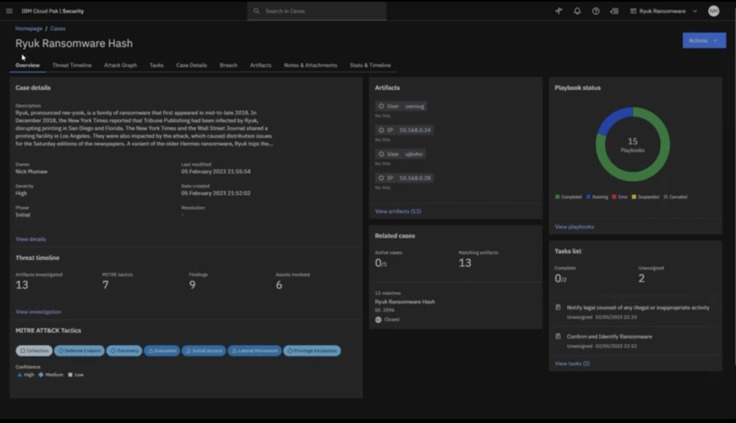The height and width of the screenshot is (423, 736).
Task: Click task icon beside Confirm and Identify Ransomware
Action: pyautogui.click(x=558, y=336)
